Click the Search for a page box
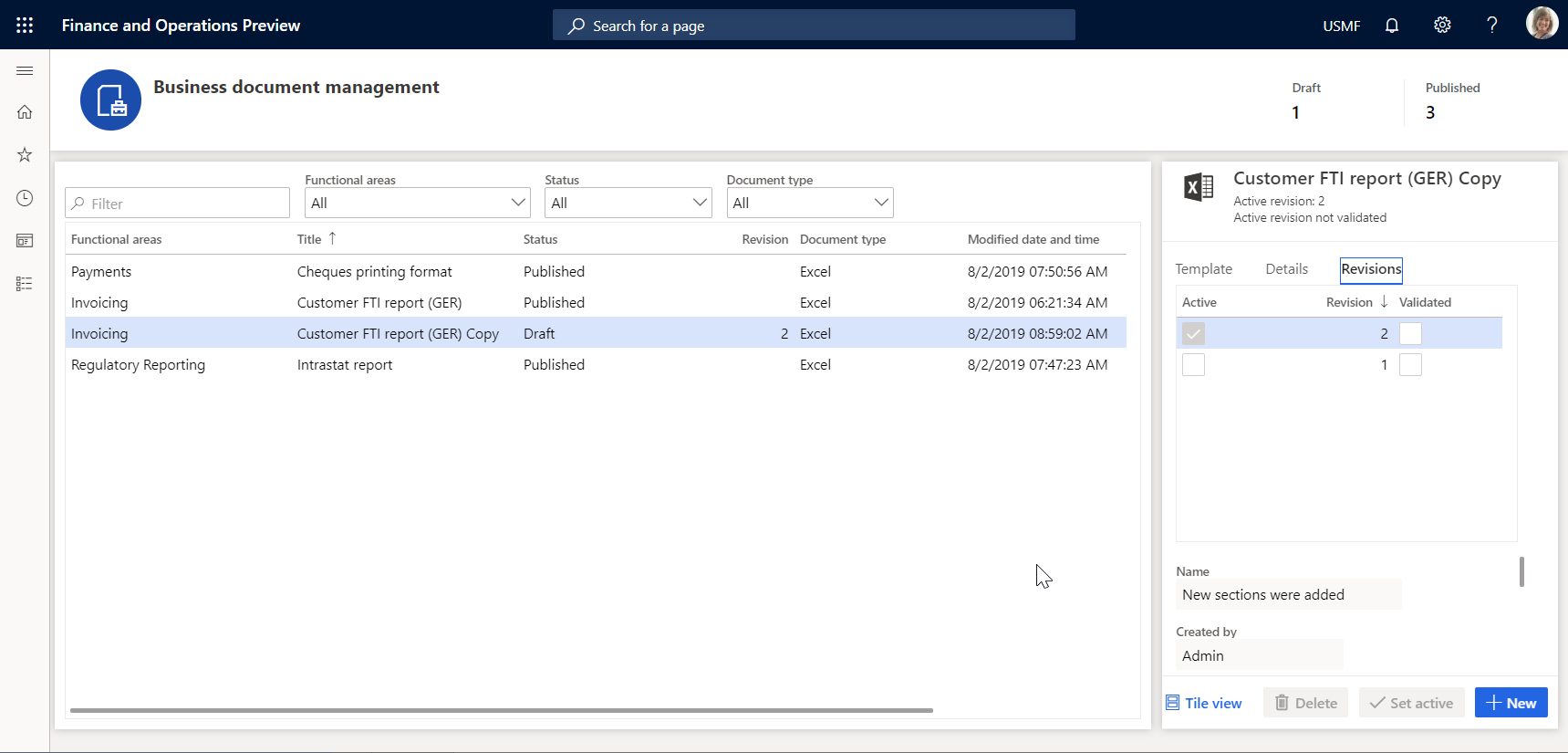The width and height of the screenshot is (1568, 753). pyautogui.click(x=814, y=26)
